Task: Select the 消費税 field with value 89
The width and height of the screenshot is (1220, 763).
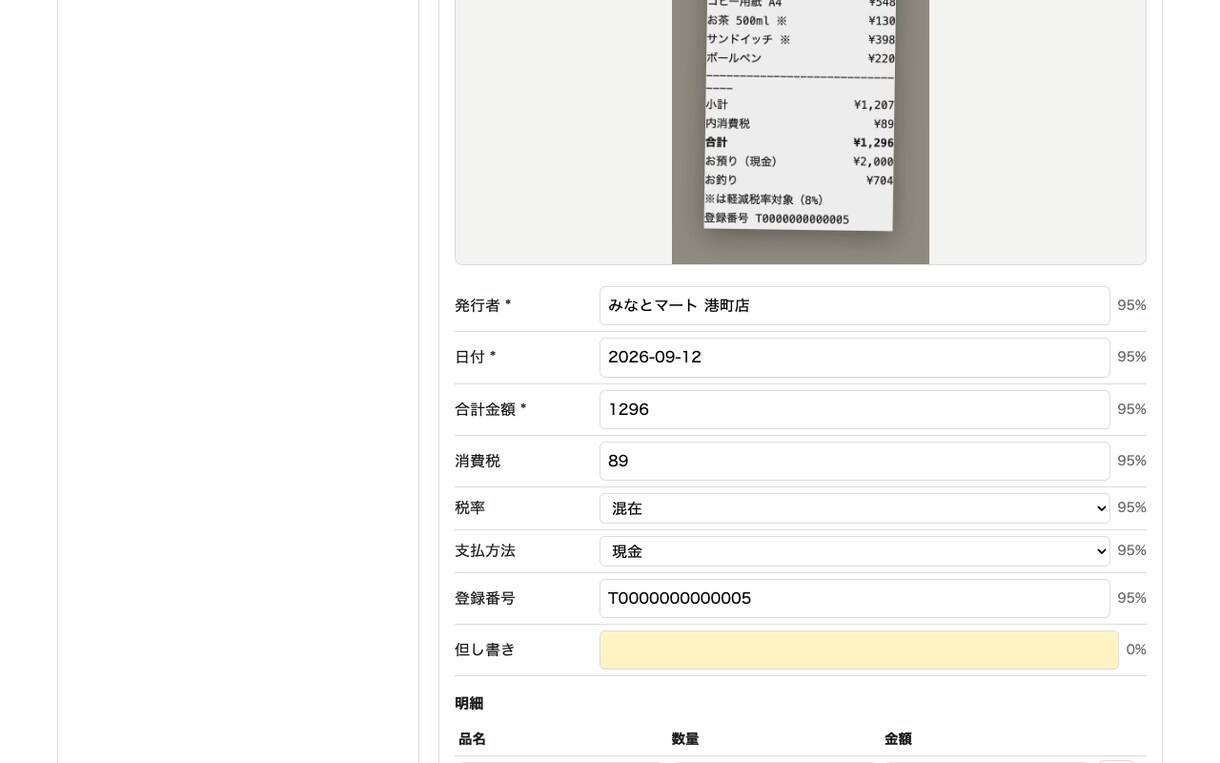Action: point(854,461)
